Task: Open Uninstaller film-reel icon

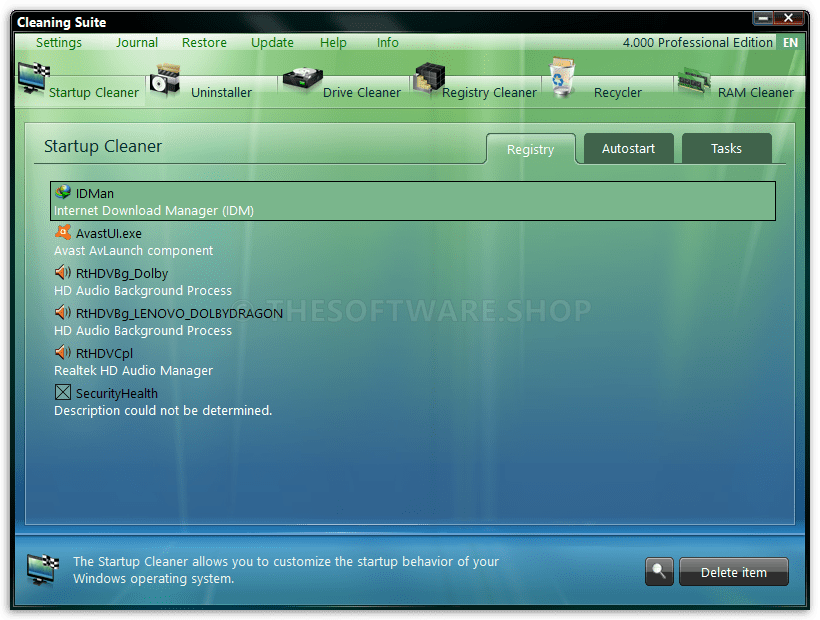Action: [x=165, y=80]
